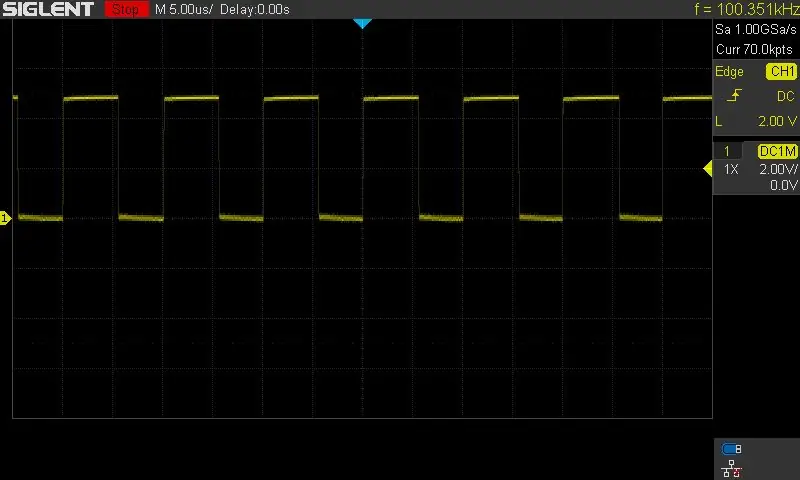This screenshot has height=480, width=800.
Task: Click the CH1 trigger source badge
Action: coord(782,71)
